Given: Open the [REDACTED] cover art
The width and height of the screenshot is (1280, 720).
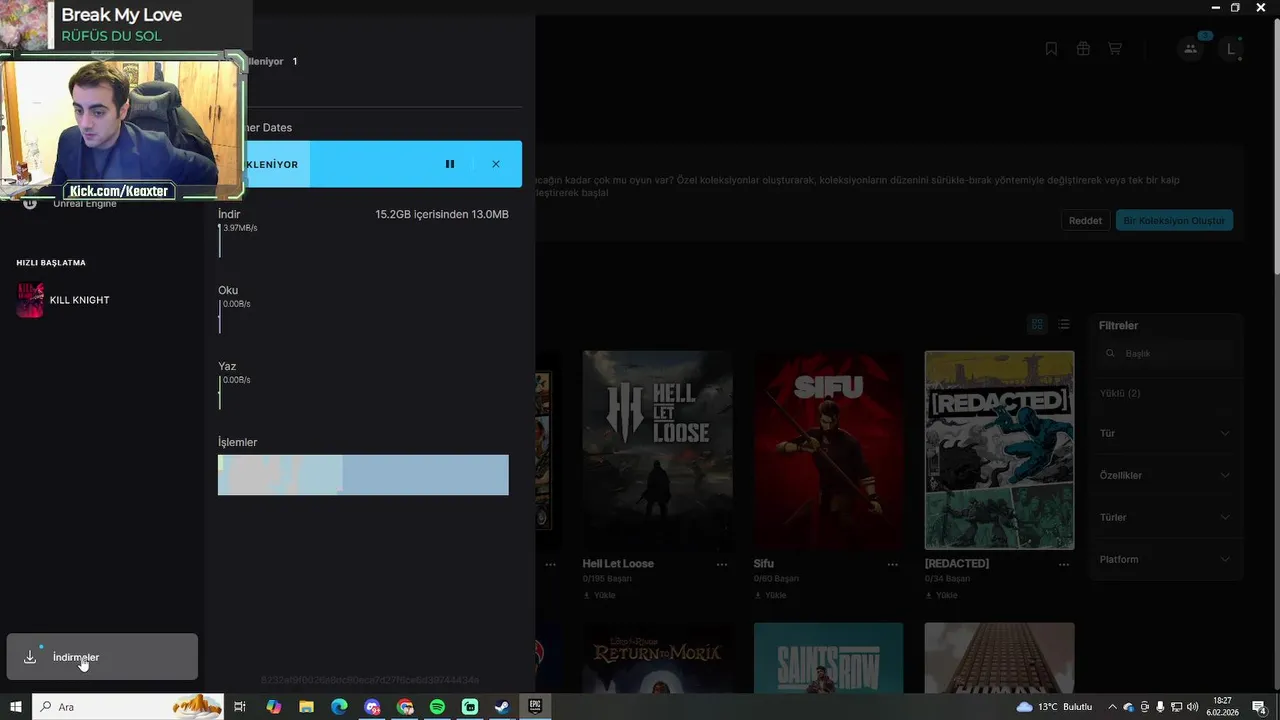Looking at the screenshot, I should coord(1000,450).
